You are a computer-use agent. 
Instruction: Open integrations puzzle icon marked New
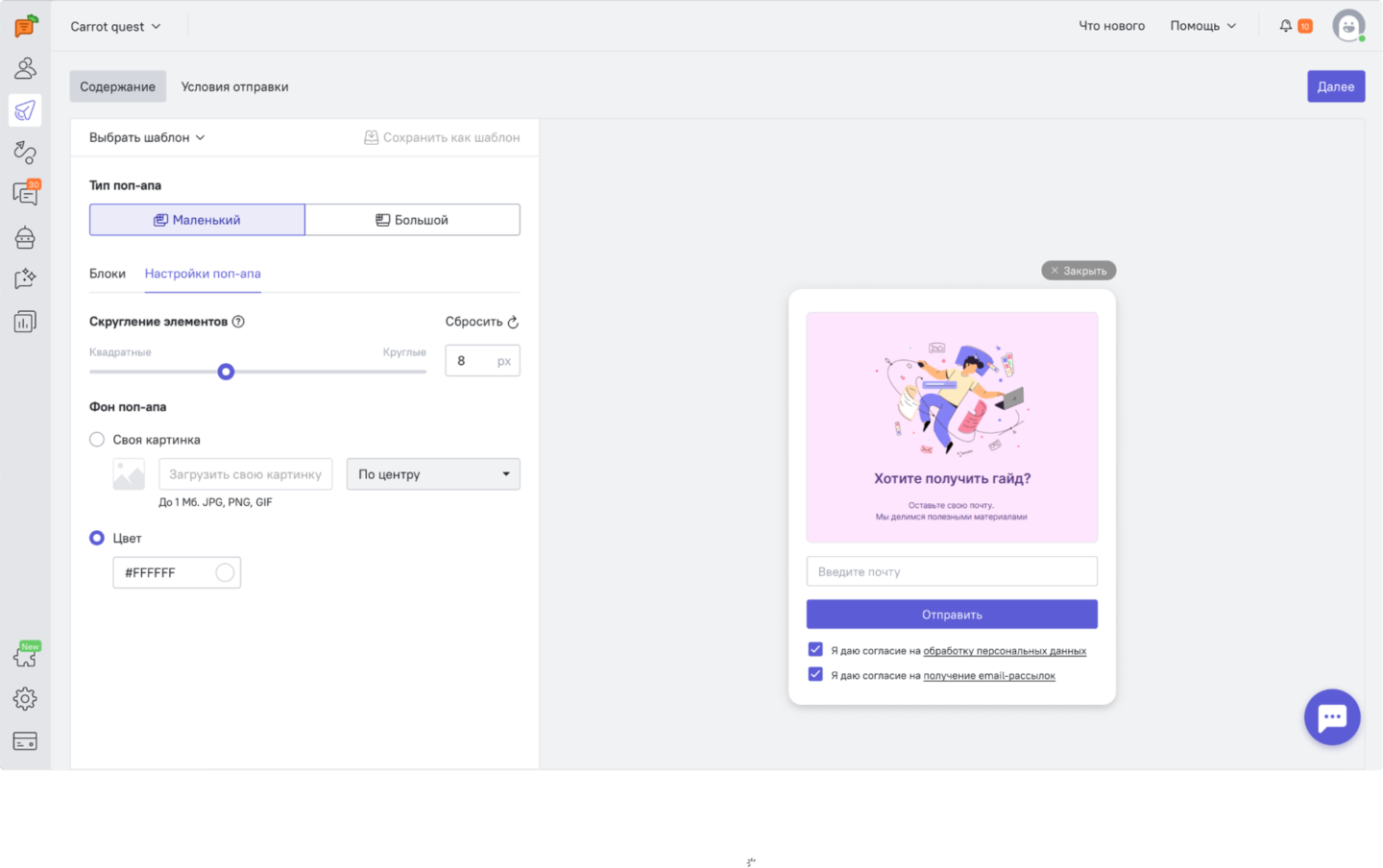(25, 657)
